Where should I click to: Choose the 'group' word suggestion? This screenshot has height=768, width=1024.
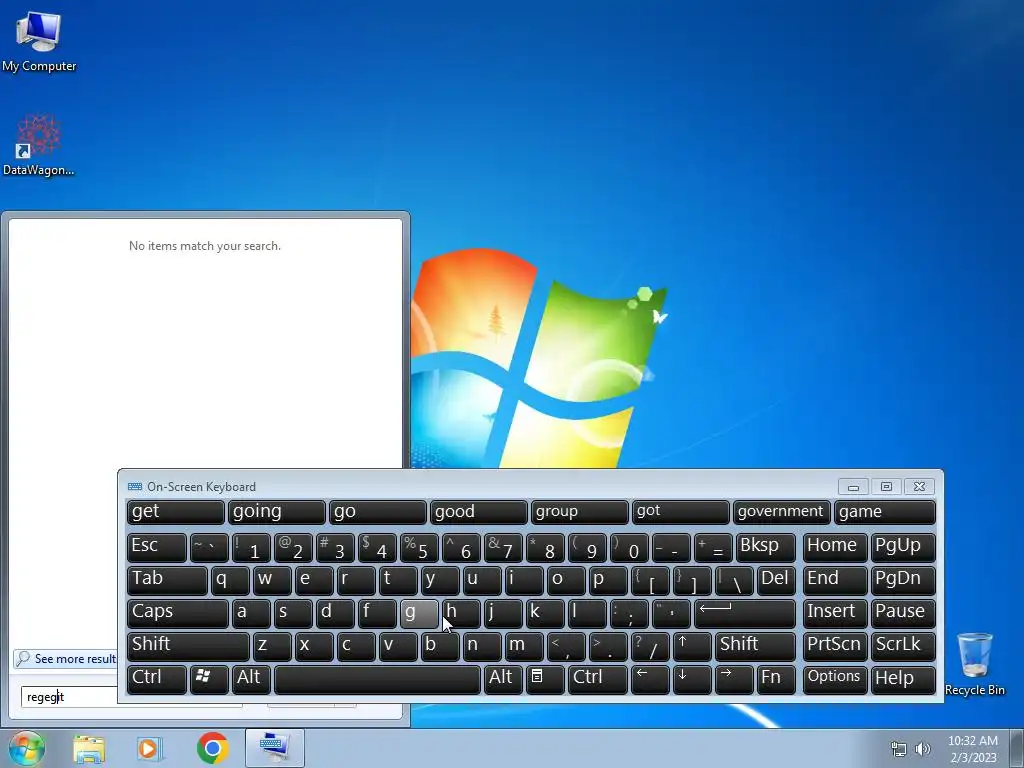(x=579, y=512)
